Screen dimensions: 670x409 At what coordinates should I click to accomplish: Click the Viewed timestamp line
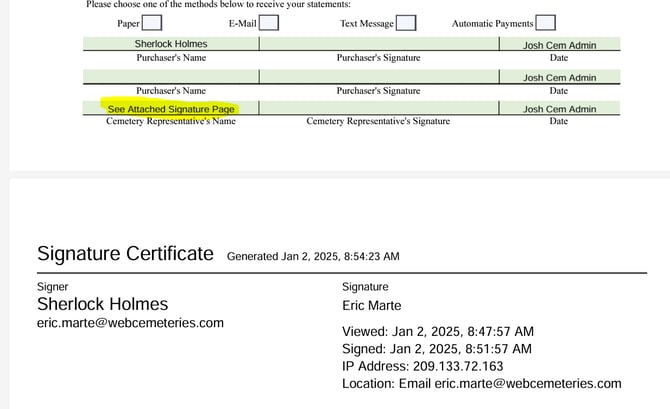point(438,332)
